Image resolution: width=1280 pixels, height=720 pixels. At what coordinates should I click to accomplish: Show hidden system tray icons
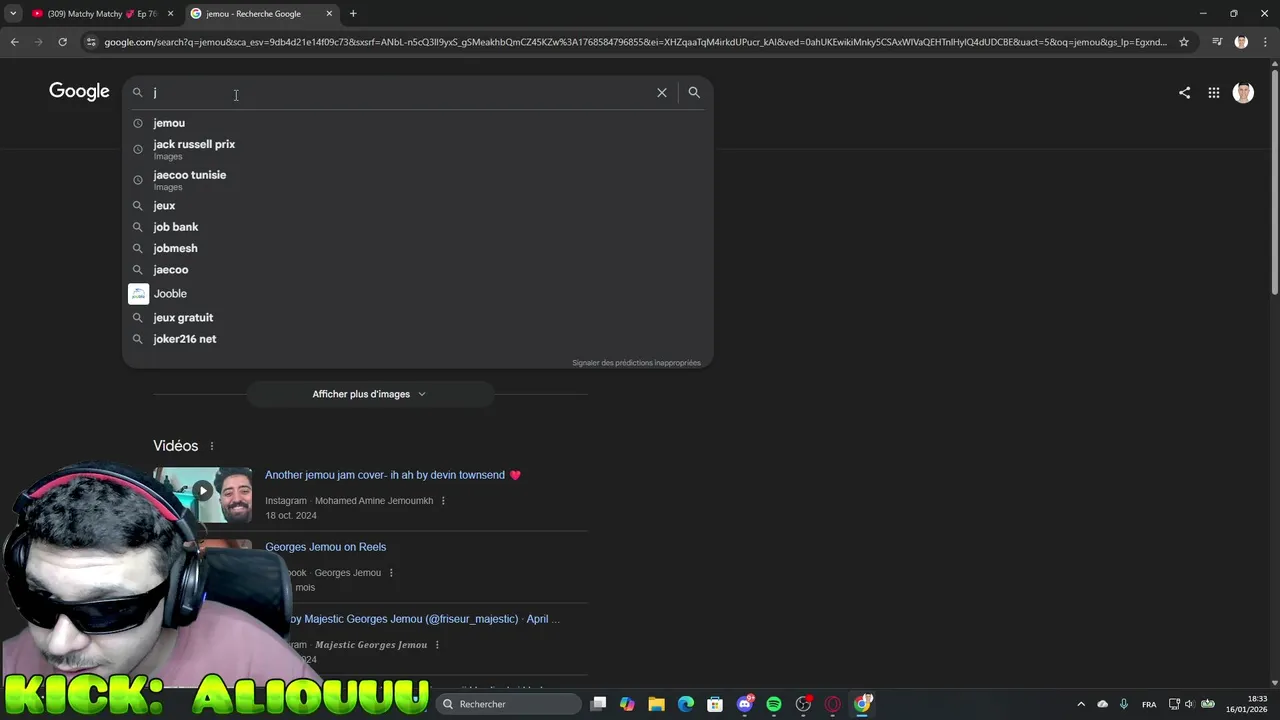click(1081, 704)
